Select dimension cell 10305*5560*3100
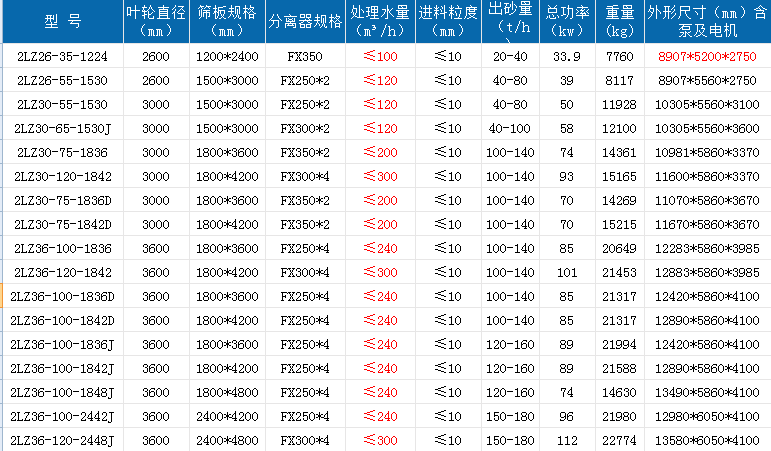This screenshot has width=771, height=451. coord(708,104)
